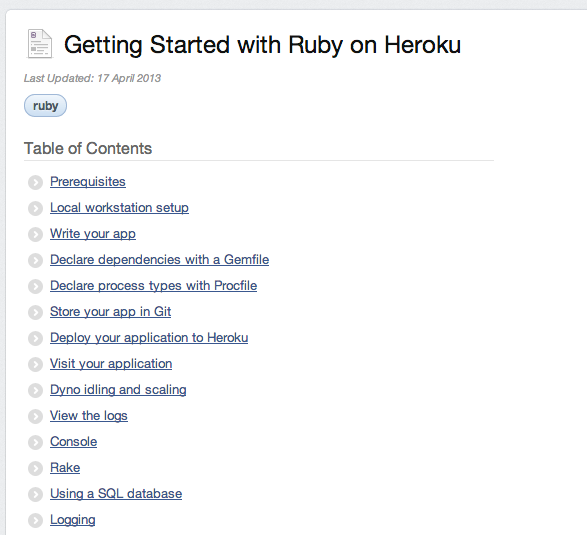
Task: Click the arrow bullet beside Write your app
Action: click(36, 234)
